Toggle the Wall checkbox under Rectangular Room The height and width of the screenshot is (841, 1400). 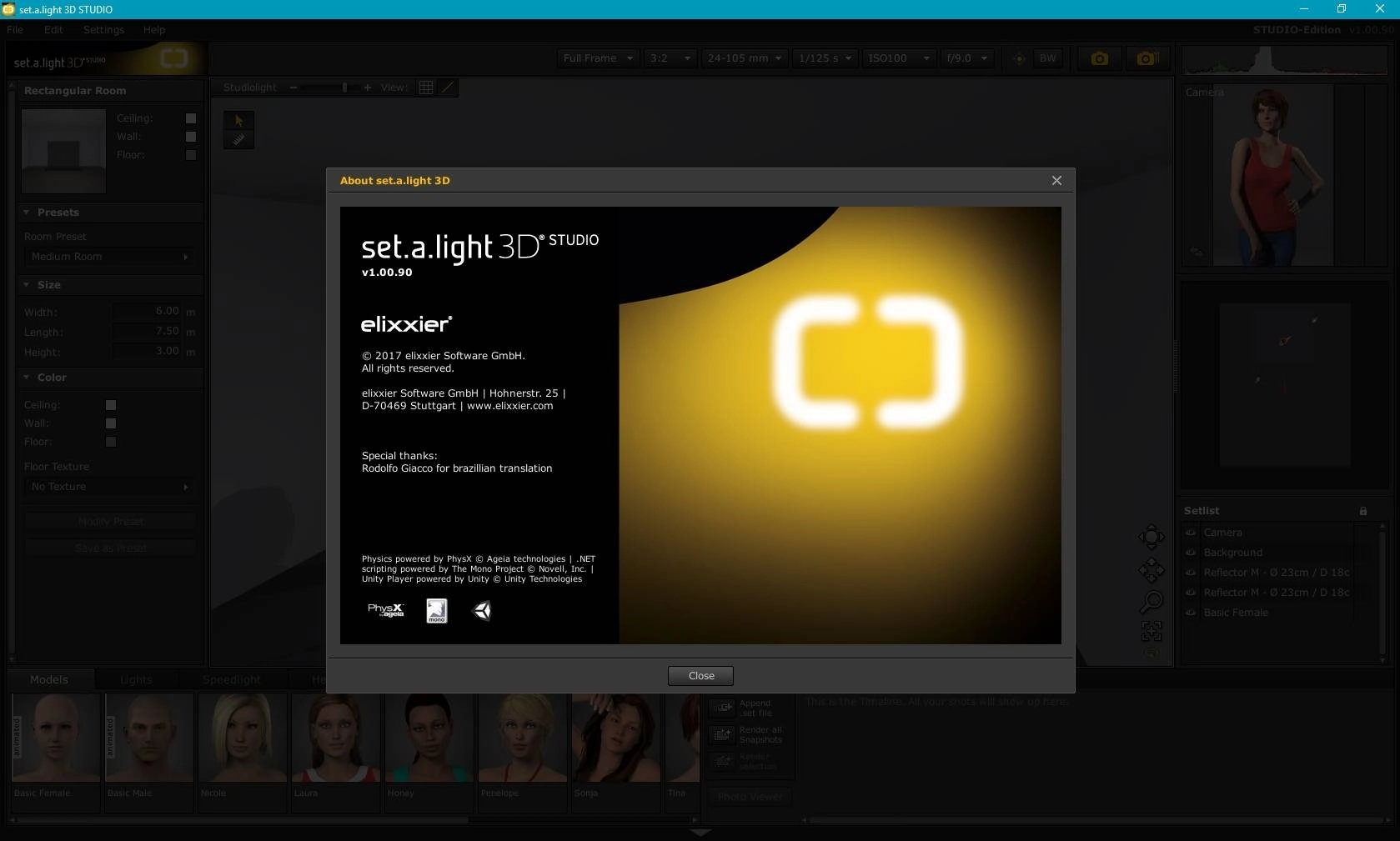pyautogui.click(x=191, y=137)
